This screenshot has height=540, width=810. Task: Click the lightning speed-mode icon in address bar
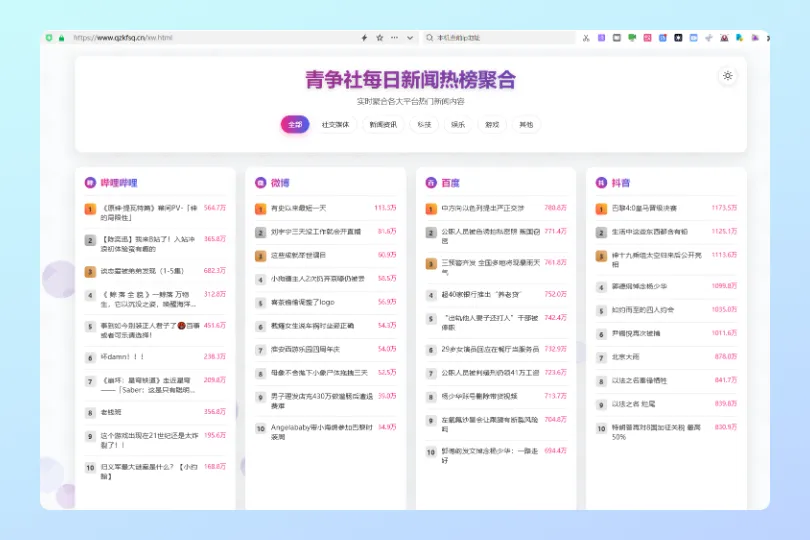coord(364,38)
